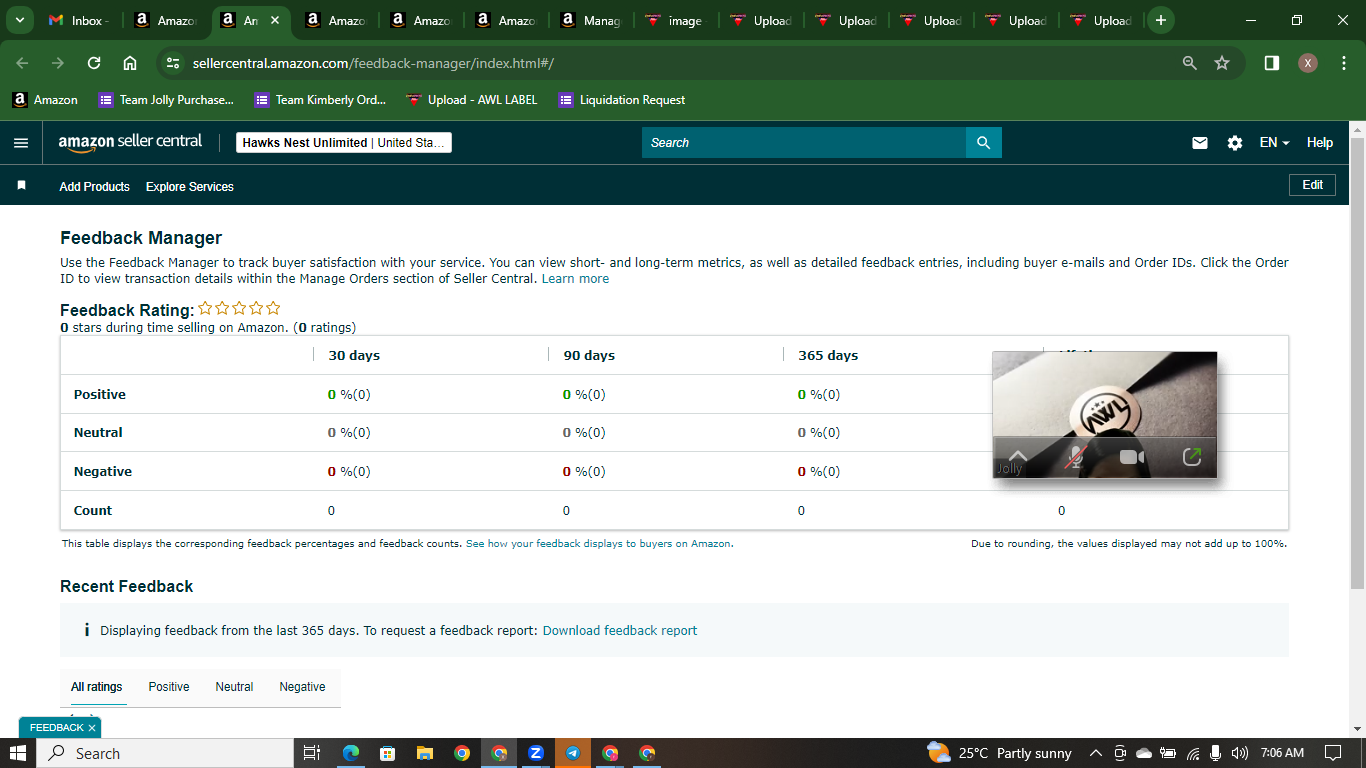Open the Seller Central settings gear
The width and height of the screenshot is (1366, 768).
click(1235, 143)
